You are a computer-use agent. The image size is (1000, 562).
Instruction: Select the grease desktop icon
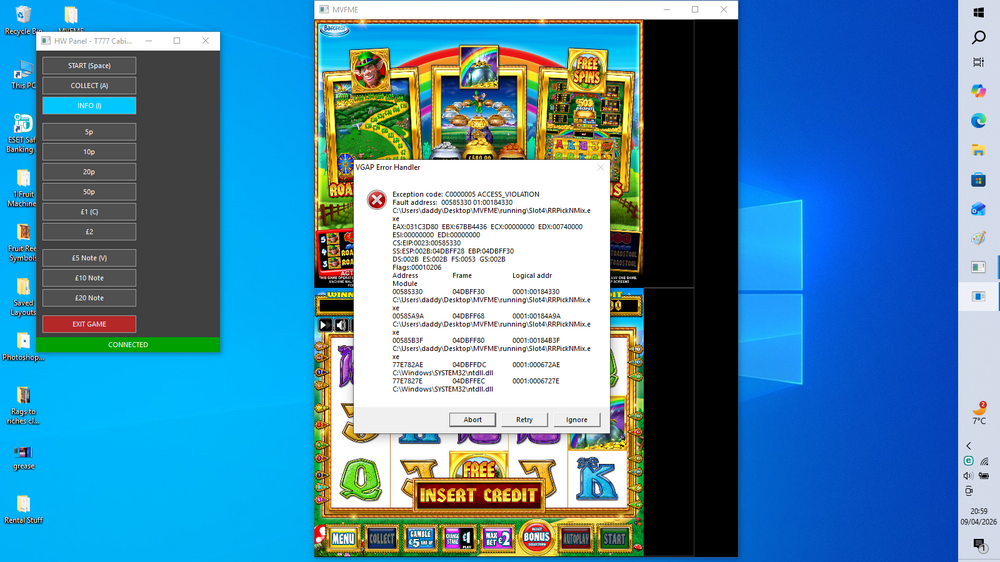click(x=24, y=459)
